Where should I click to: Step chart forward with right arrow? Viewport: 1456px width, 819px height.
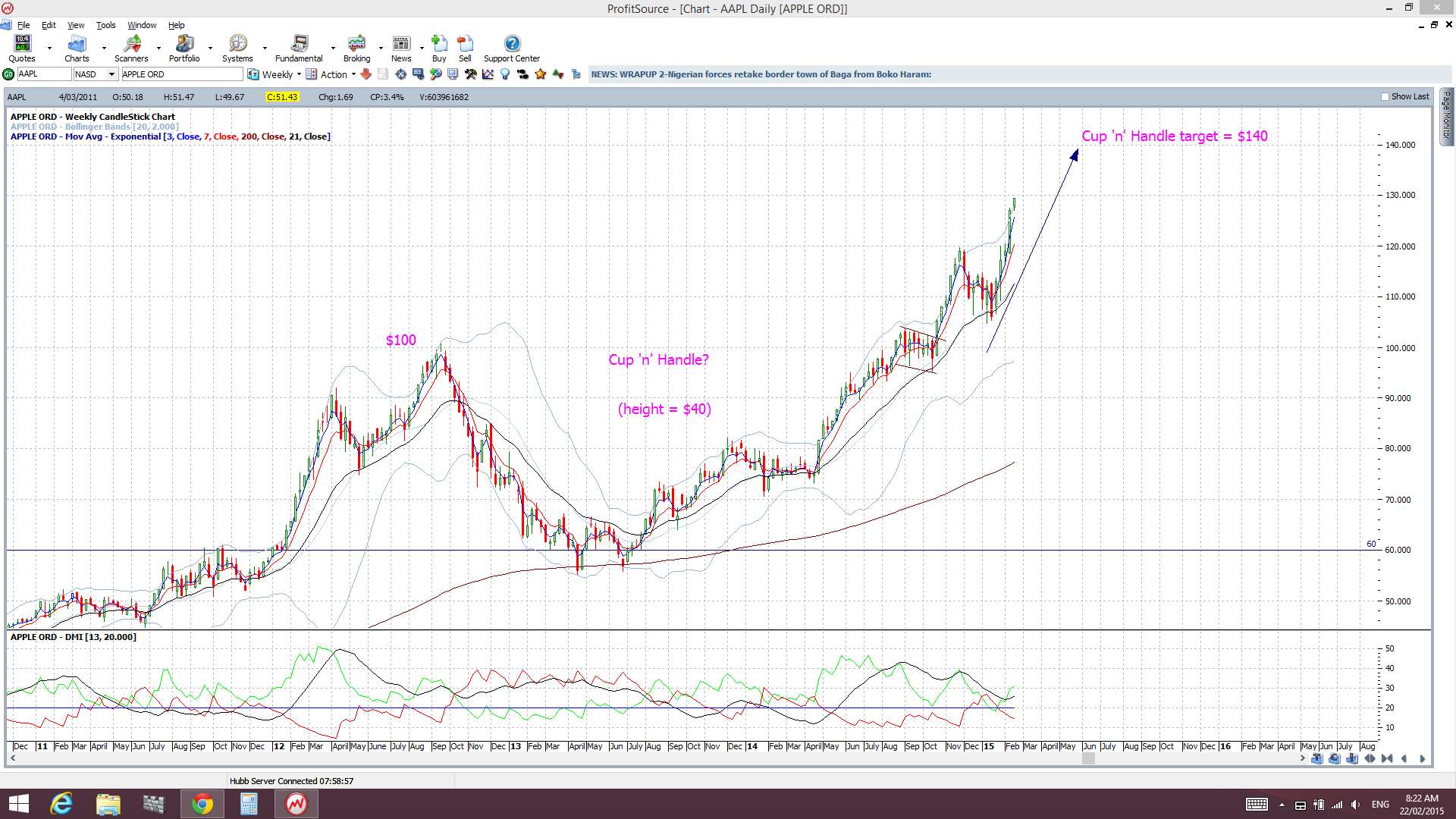(x=1423, y=758)
